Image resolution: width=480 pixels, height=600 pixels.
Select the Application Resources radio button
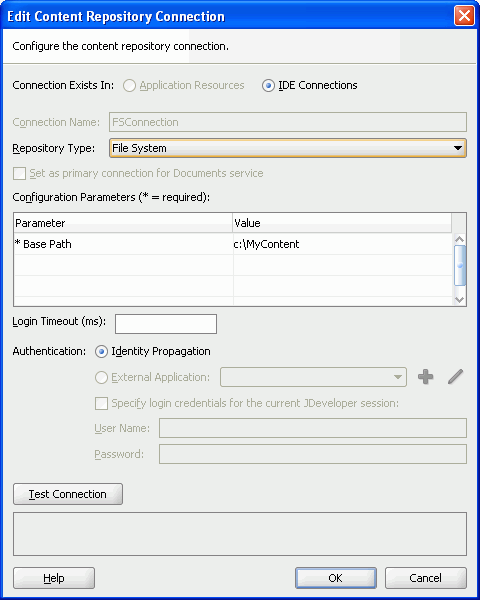click(x=129, y=85)
